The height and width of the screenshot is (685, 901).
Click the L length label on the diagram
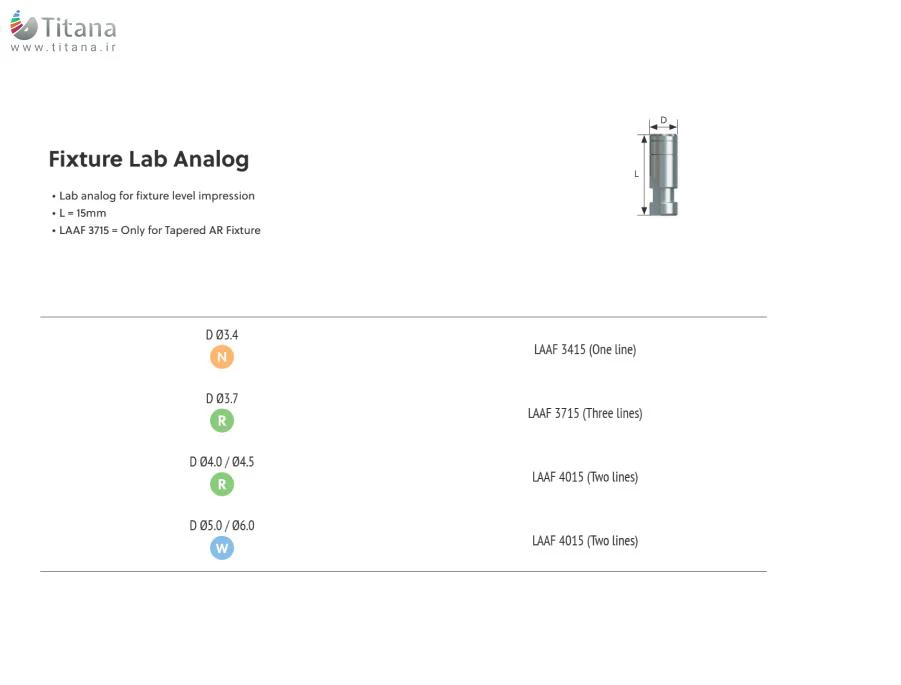click(x=636, y=174)
